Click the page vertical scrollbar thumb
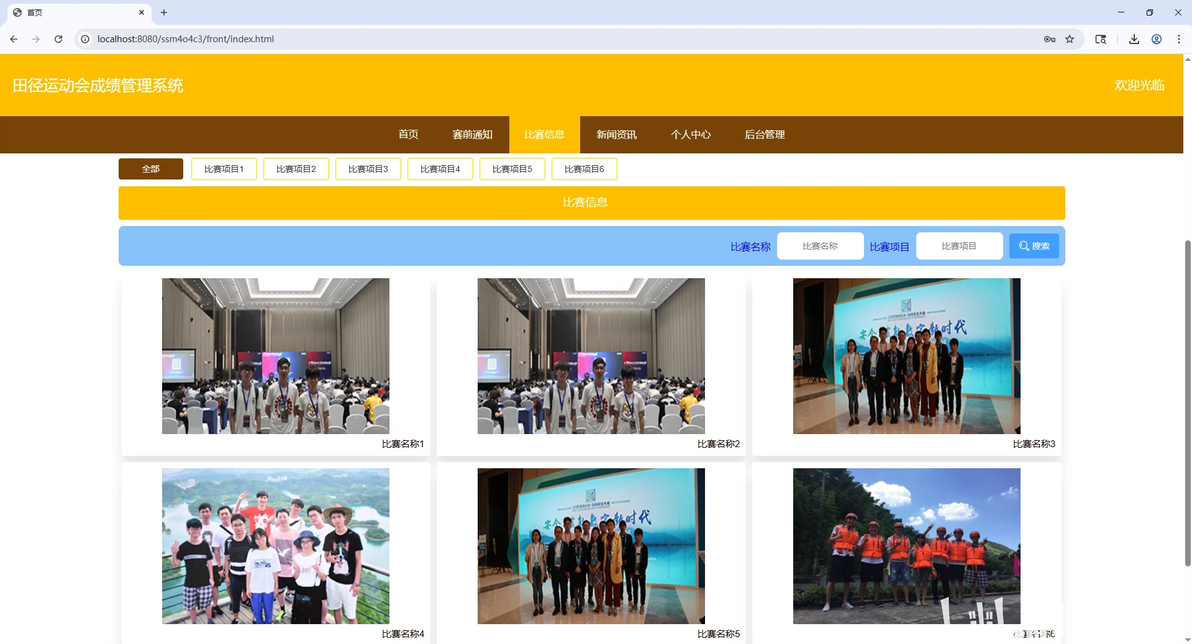Screen dimensions: 1192x644 (x=1187, y=403)
